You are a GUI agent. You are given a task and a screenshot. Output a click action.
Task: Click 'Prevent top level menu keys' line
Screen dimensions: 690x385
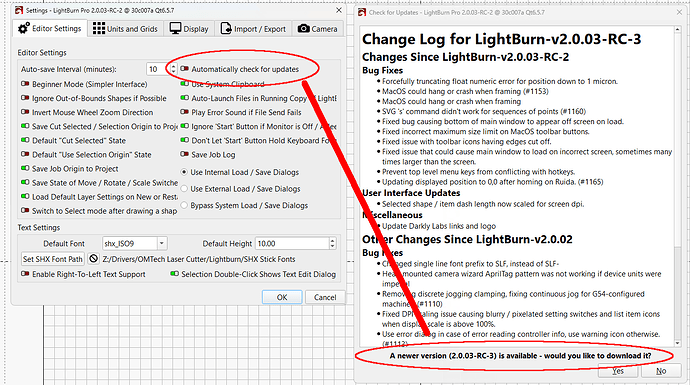click(478, 172)
